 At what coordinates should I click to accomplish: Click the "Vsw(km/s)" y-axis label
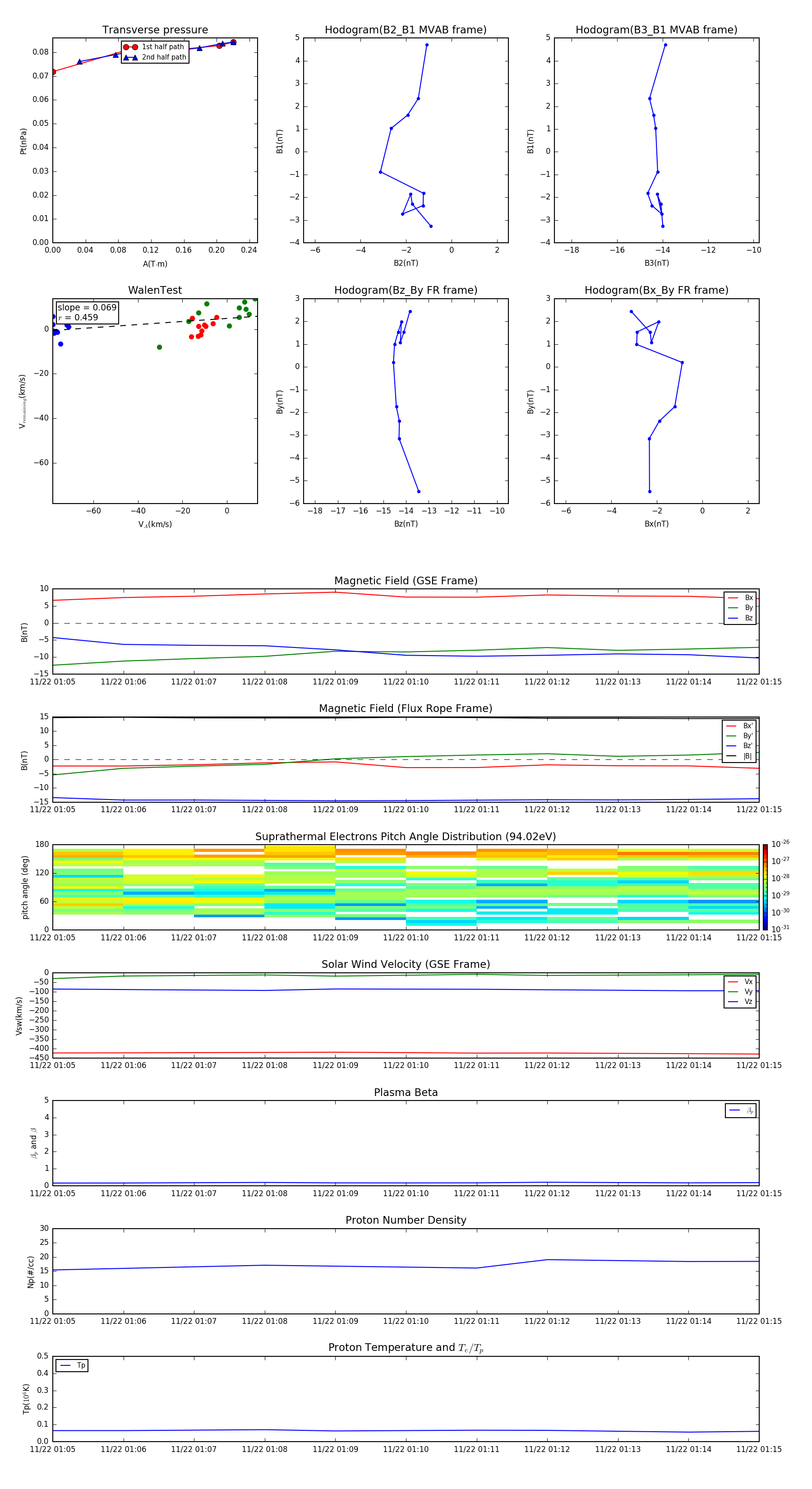tap(19, 1016)
